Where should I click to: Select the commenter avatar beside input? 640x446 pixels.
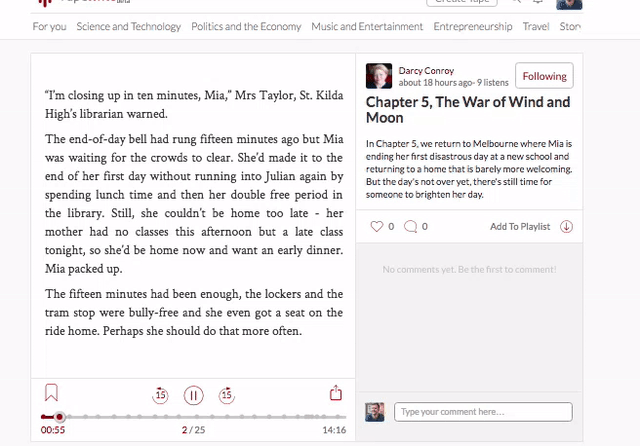pos(375,412)
